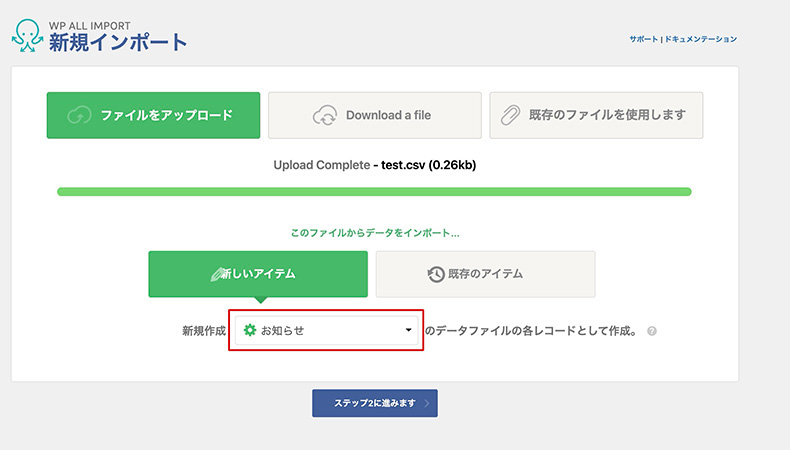The width and height of the screenshot is (790, 450).
Task: Open the サポート link
Action: tap(643, 39)
